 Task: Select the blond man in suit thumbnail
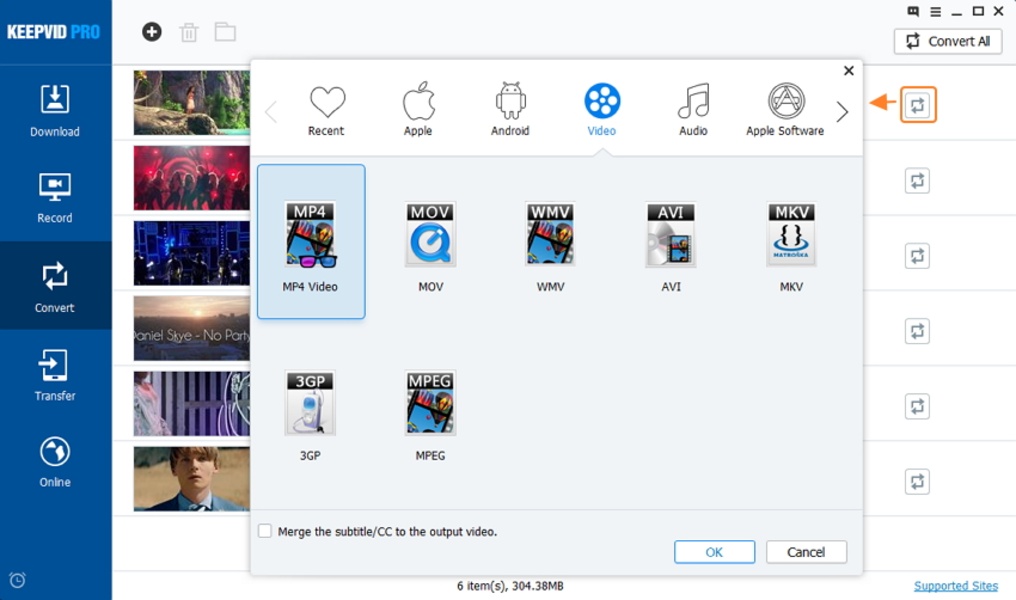(192, 478)
